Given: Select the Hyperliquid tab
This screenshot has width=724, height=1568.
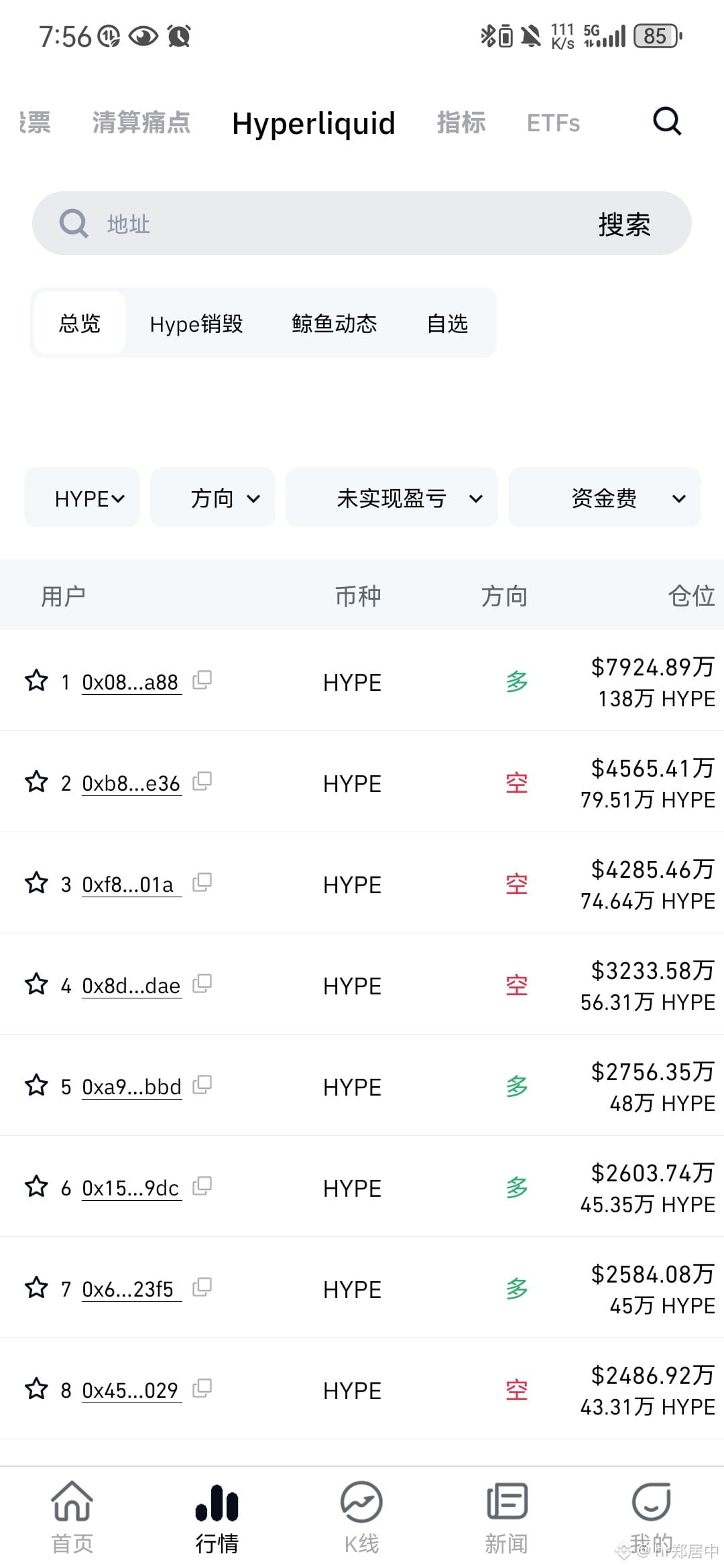Looking at the screenshot, I should click(x=314, y=123).
